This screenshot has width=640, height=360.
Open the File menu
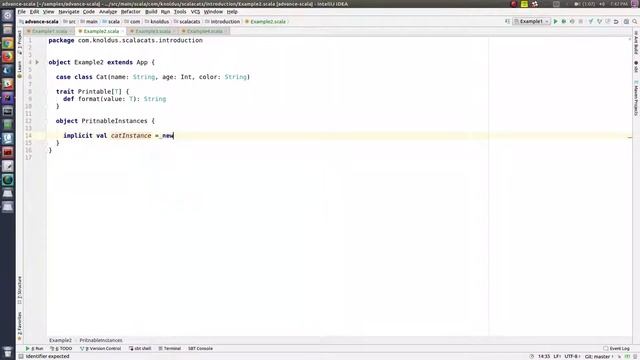click(x=22, y=12)
